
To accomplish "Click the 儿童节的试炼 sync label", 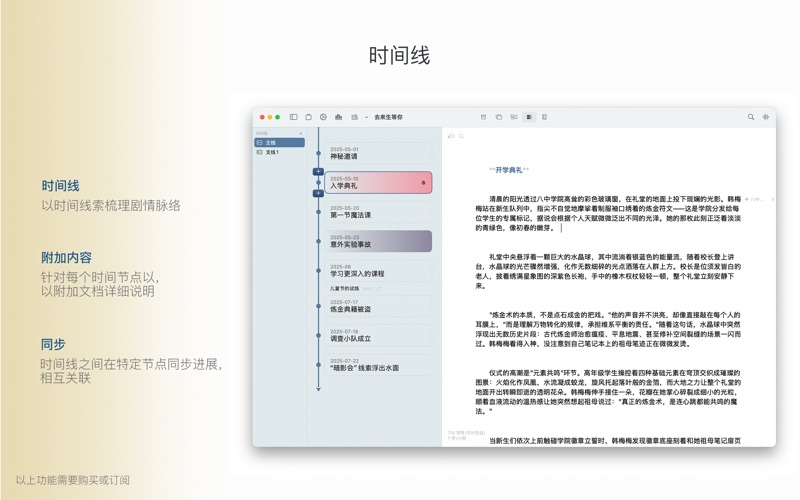I will 344,288.
